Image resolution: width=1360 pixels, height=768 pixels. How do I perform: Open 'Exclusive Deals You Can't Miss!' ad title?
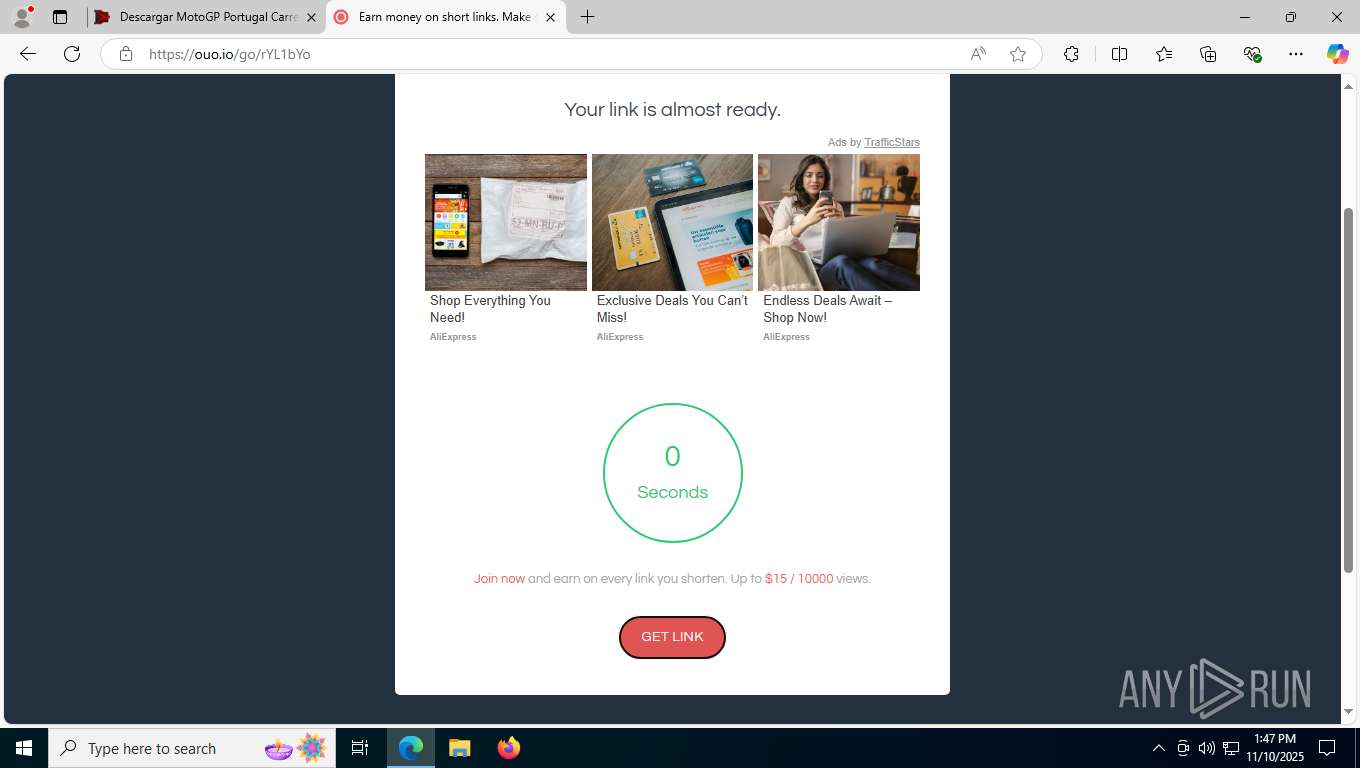[672, 309]
